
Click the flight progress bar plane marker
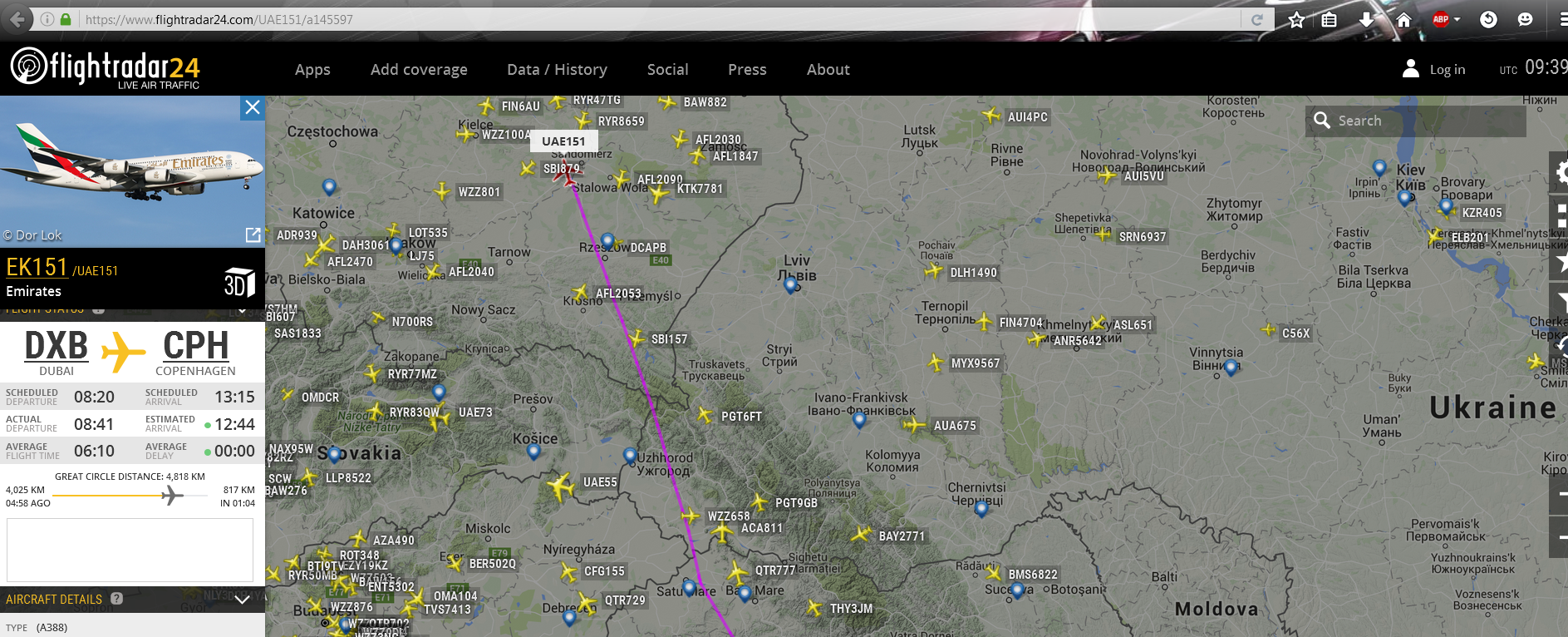172,496
